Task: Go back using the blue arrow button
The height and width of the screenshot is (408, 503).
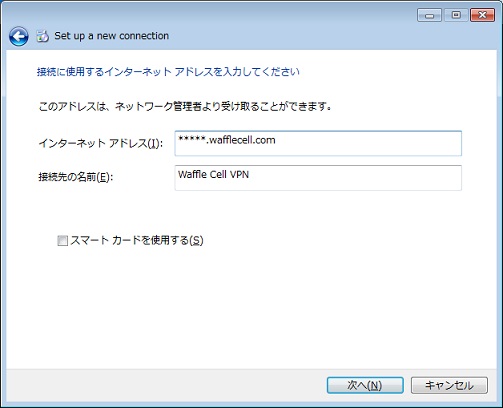Action: click(19, 36)
